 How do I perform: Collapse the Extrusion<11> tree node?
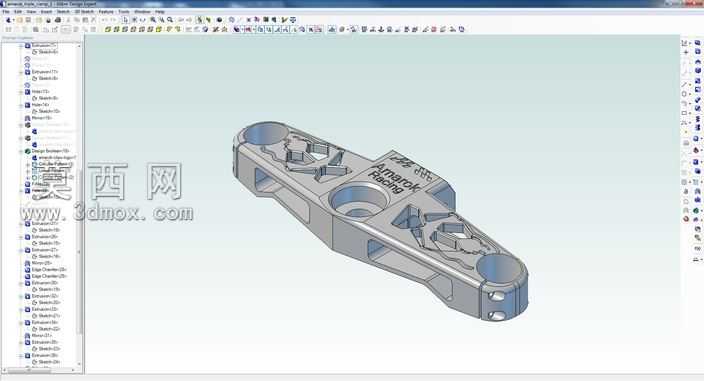pos(21,72)
